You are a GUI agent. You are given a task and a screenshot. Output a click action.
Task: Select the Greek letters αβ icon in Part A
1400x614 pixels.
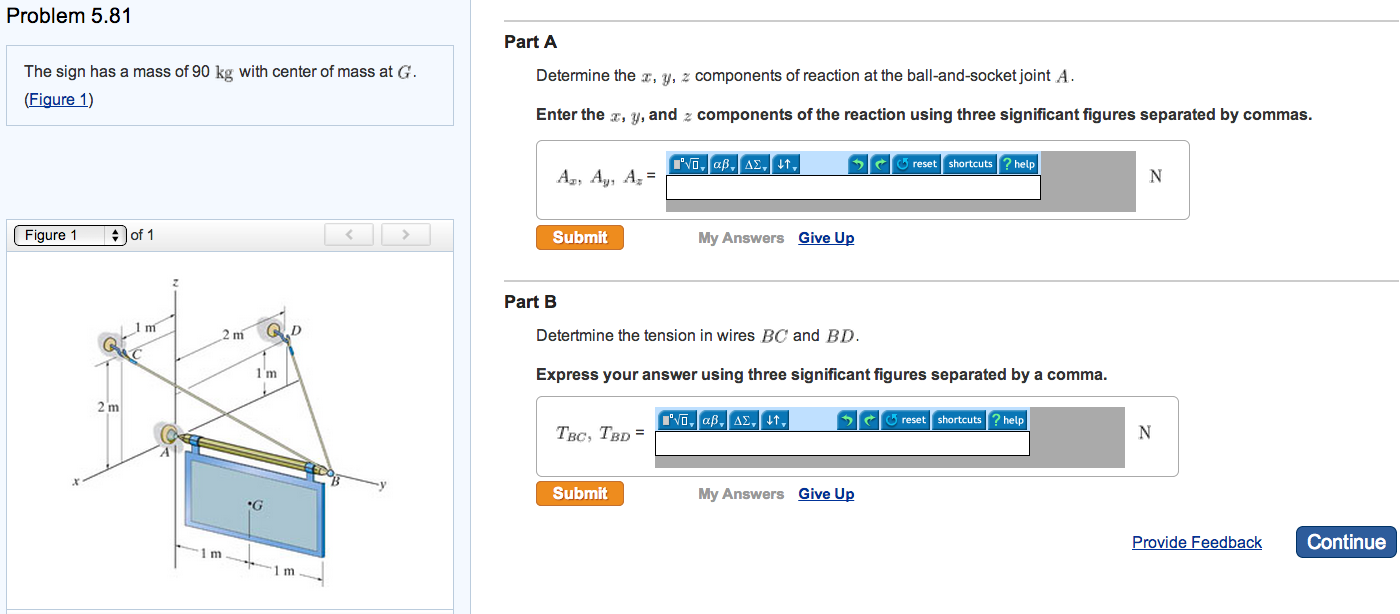tap(722, 164)
